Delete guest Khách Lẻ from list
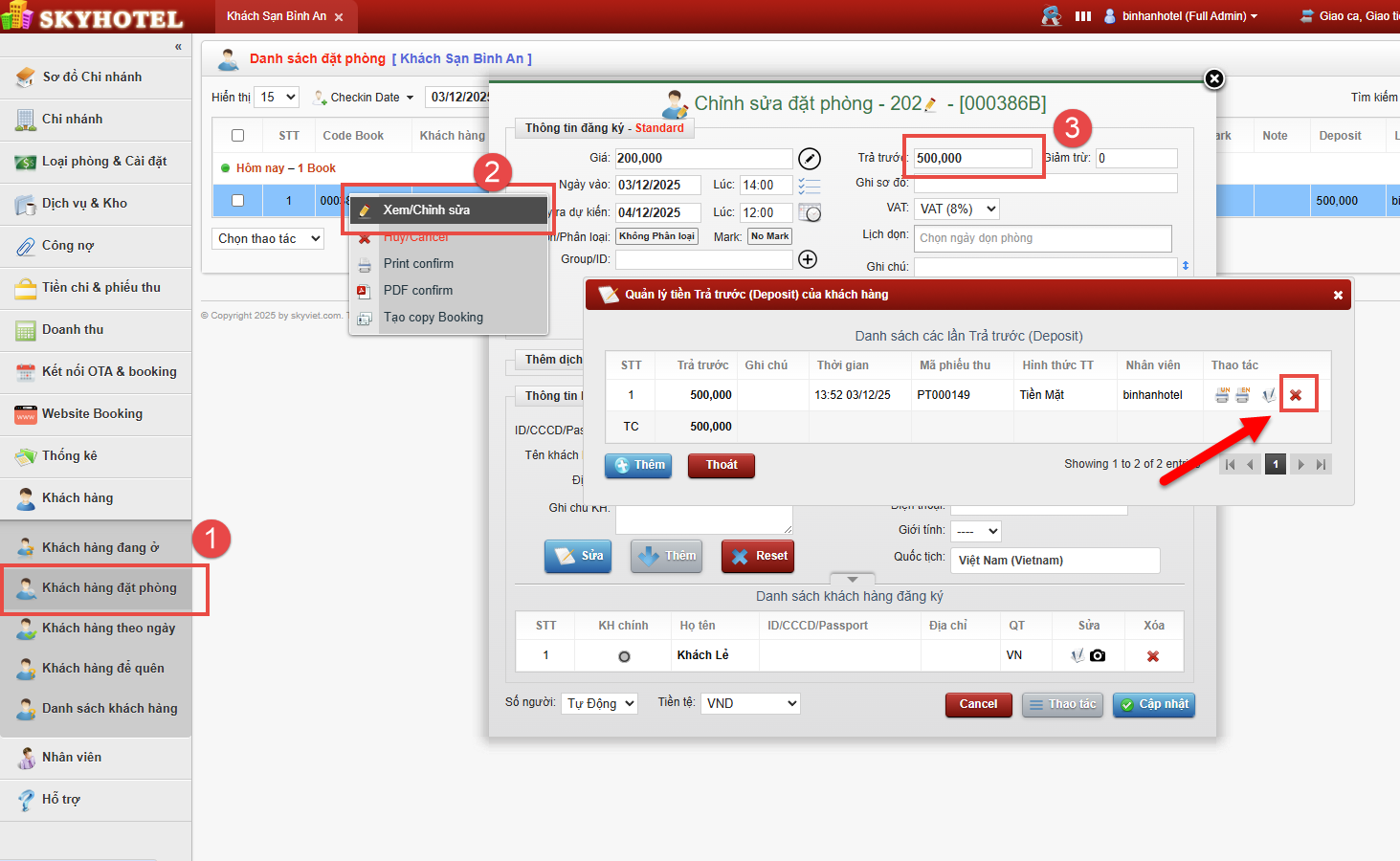Screen dimensions: 1400x861 pos(1153,656)
